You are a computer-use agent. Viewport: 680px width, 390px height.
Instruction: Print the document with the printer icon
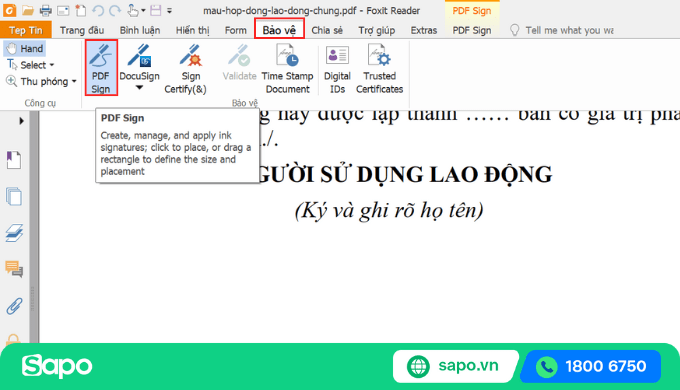[x=46, y=10]
